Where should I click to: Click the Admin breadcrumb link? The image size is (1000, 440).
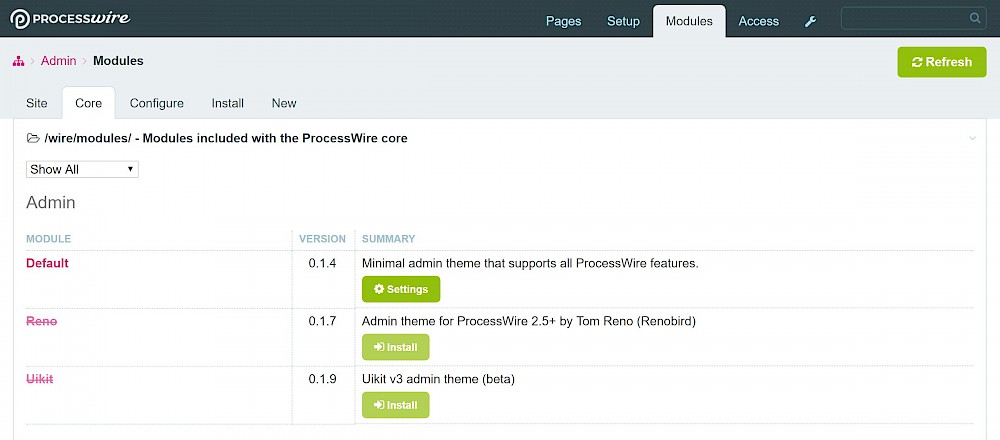(59, 61)
